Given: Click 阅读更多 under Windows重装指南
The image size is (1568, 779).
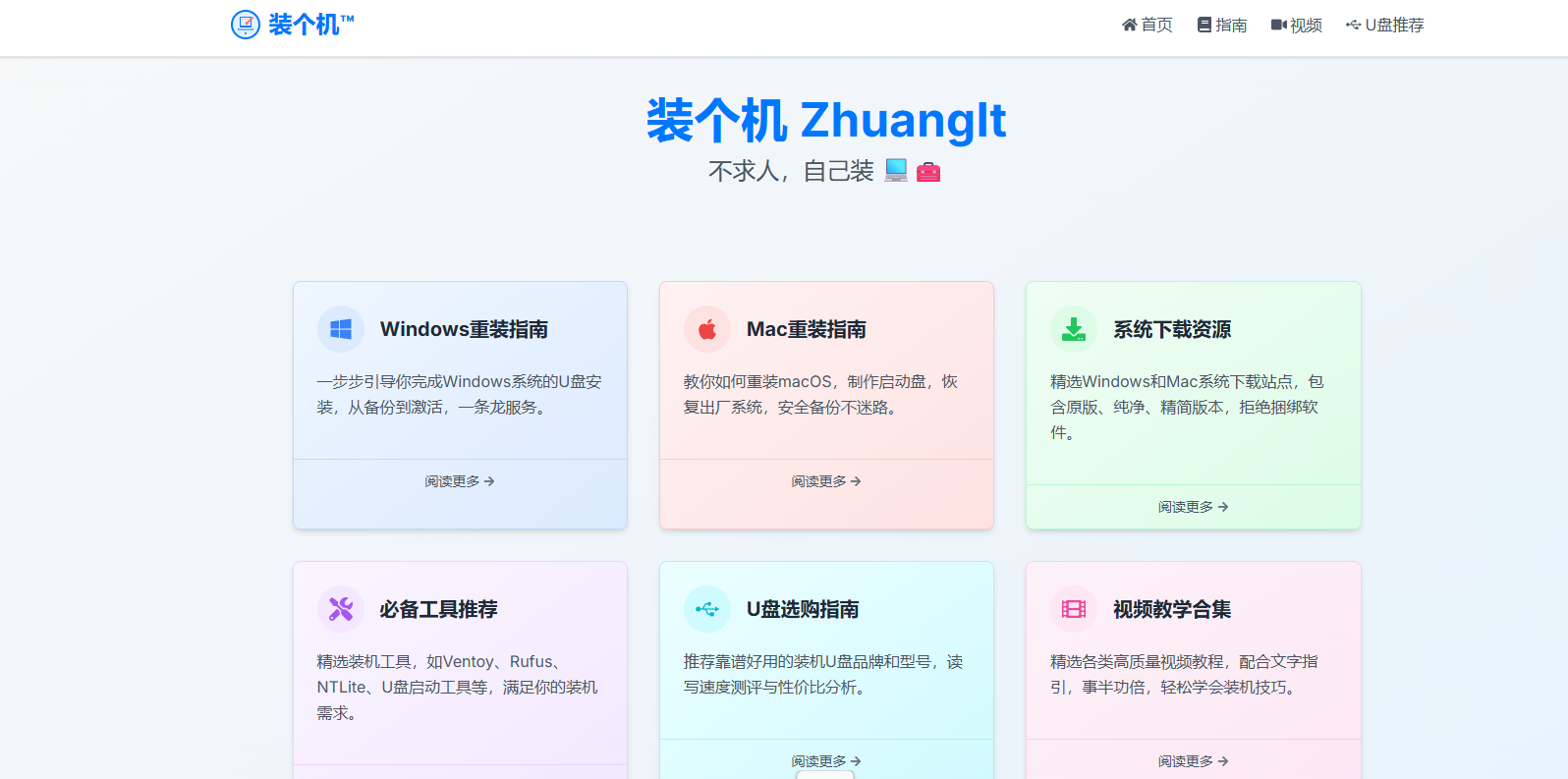Looking at the screenshot, I should (x=460, y=481).
